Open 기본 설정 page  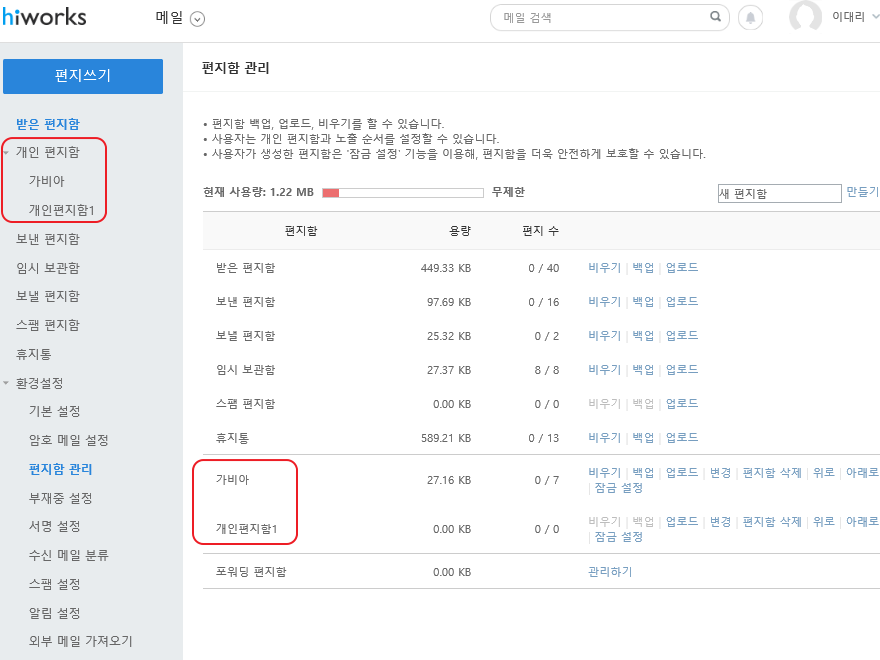54,411
